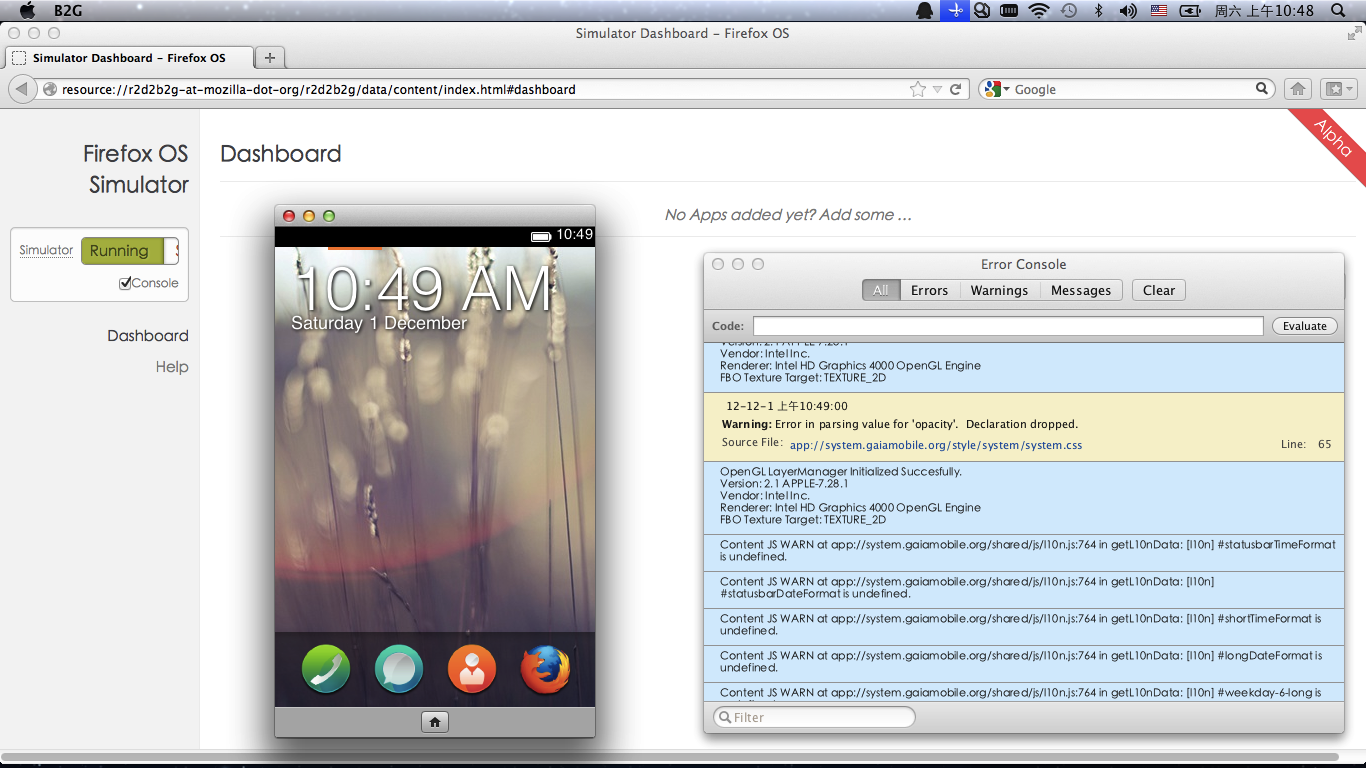Open the Messages app in simulator
The image size is (1366, 768).
399,669
